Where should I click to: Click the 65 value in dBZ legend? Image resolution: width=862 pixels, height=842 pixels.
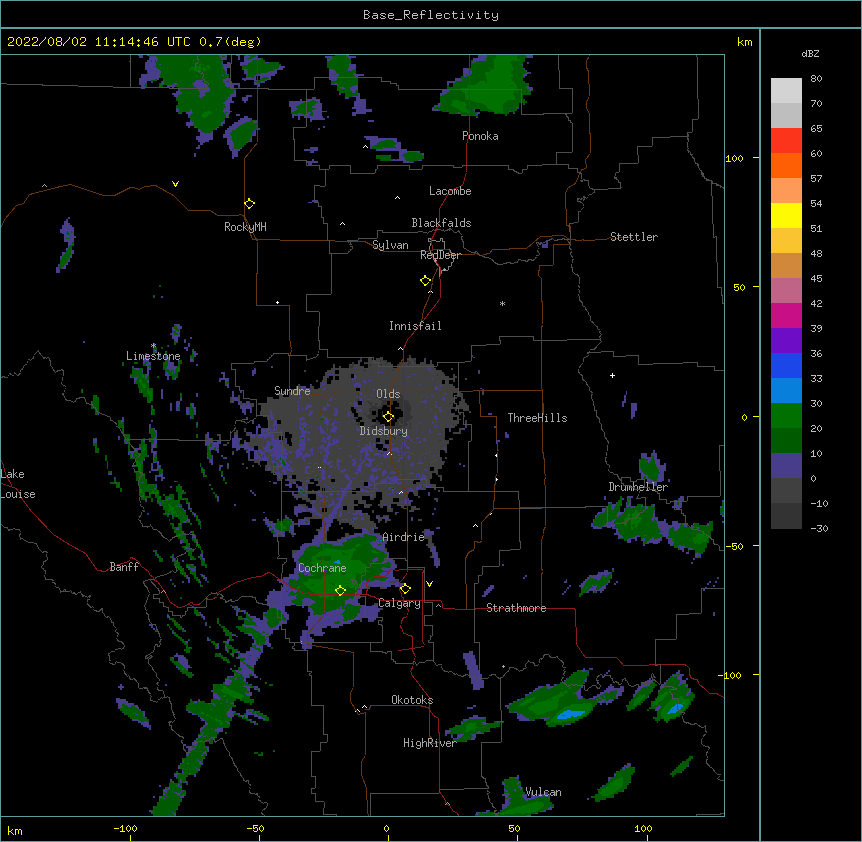[816, 128]
